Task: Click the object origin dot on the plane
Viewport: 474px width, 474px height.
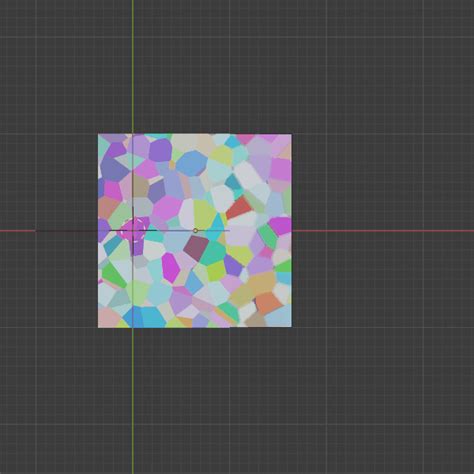Action: (x=195, y=231)
